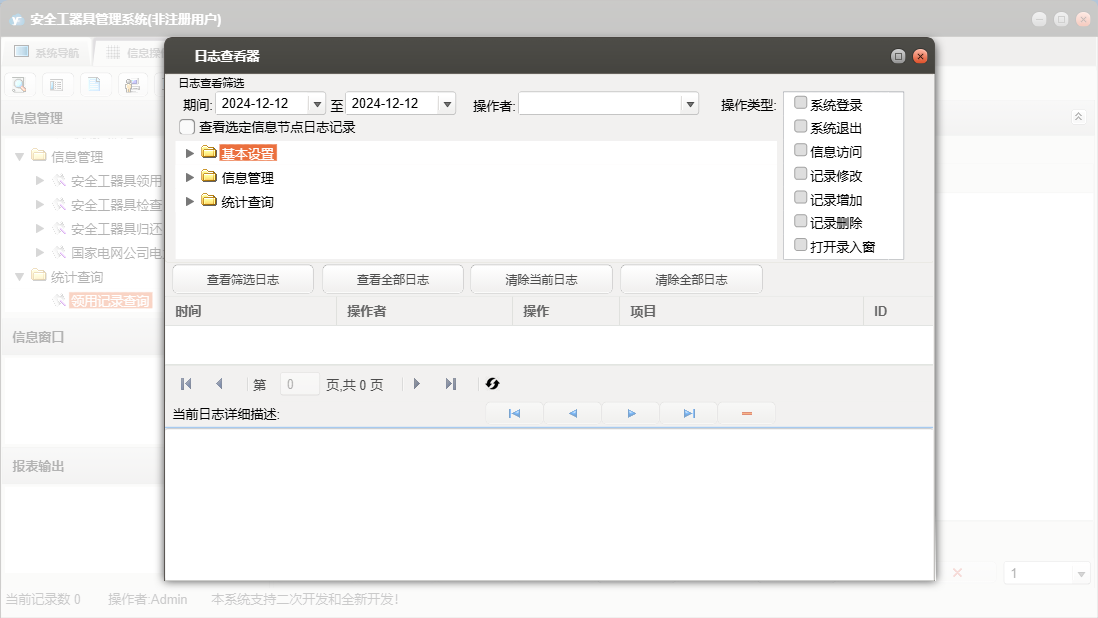The image size is (1098, 618).
Task: Click 查看筛选日志 button
Action: pyautogui.click(x=243, y=280)
